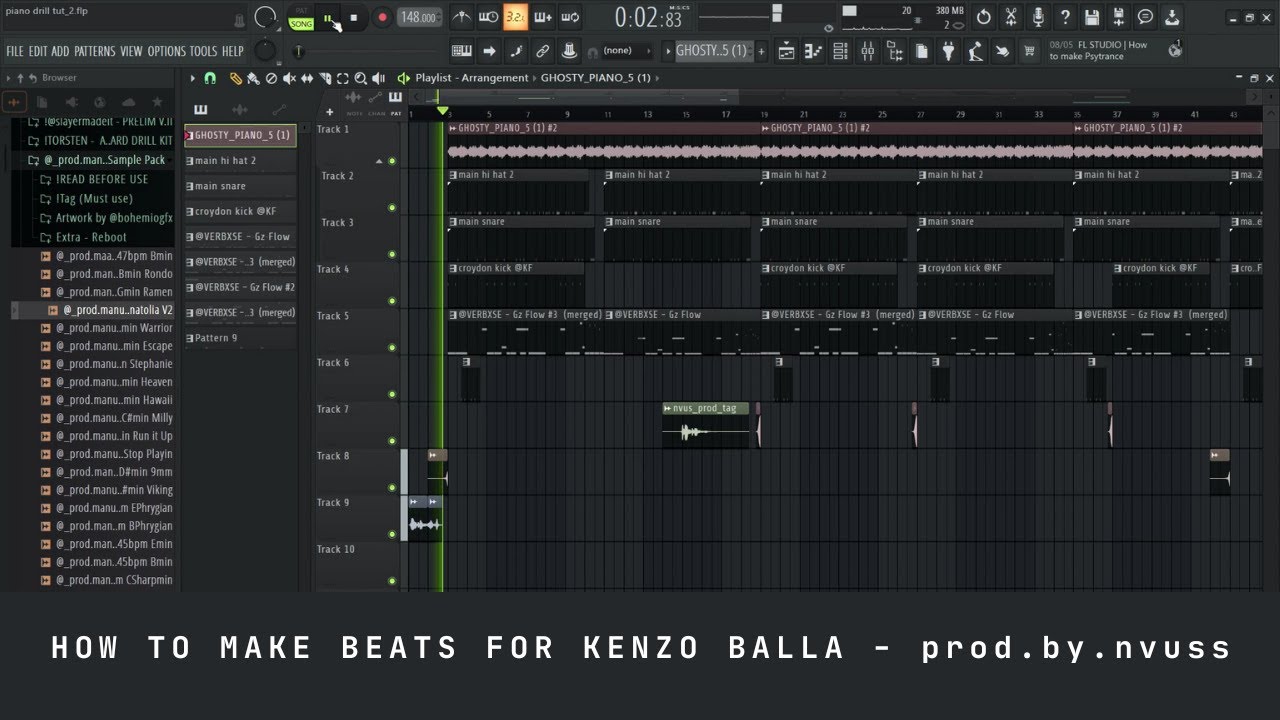Expand the 'READ BEFORE USE' folder
Image resolution: width=1280 pixels, height=720 pixels.
[x=94, y=179]
